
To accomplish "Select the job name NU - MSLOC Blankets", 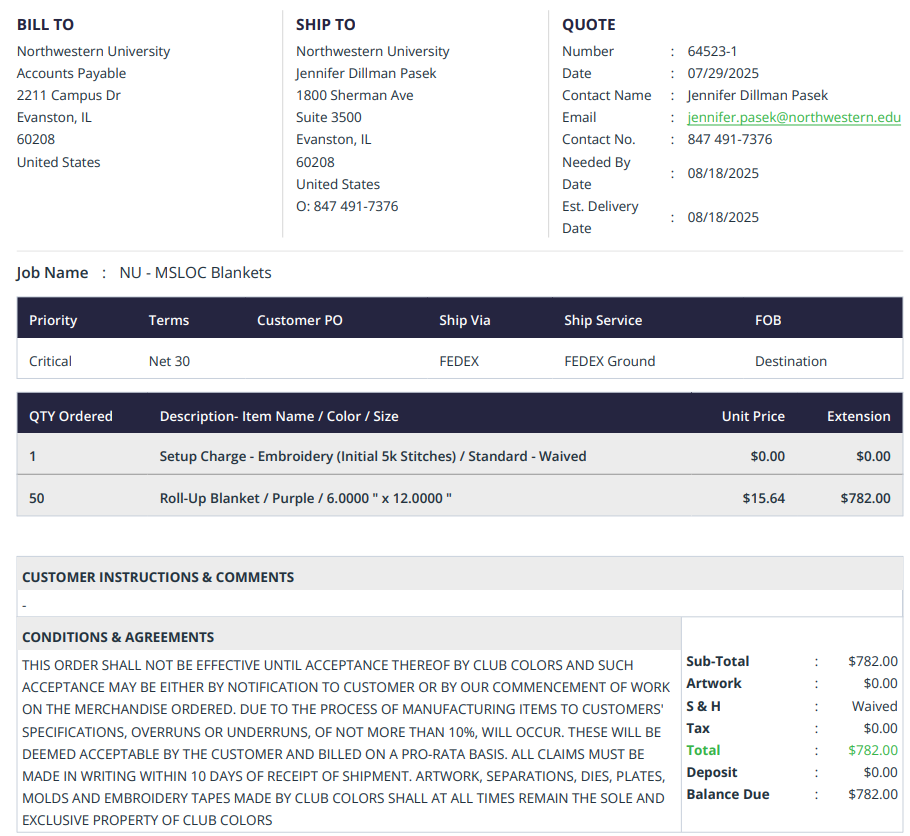I will 195,272.
